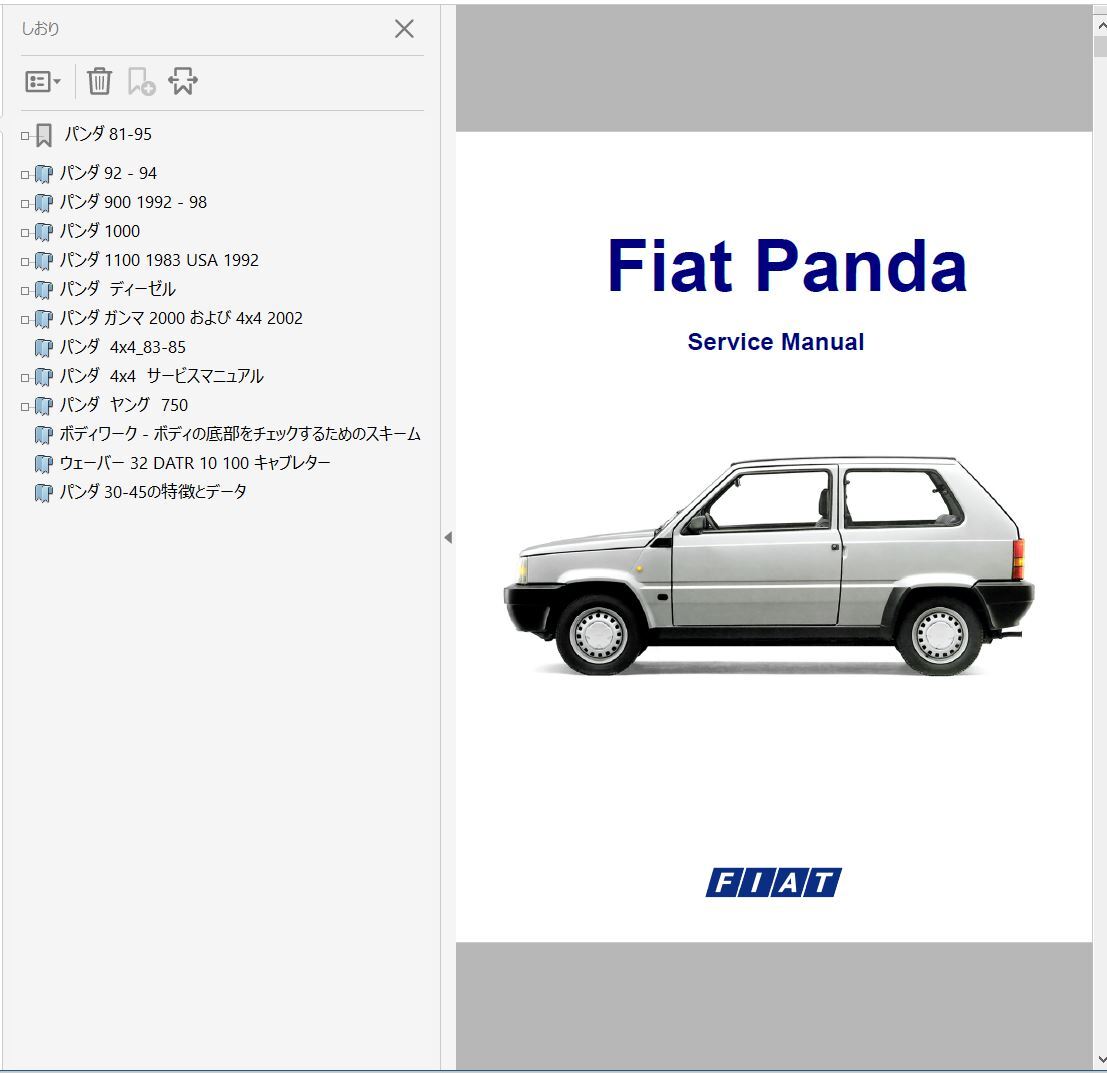Collapse the bookmarks panel with the side arrow
Viewport: 1107px width, 1073px height.
coord(447,536)
